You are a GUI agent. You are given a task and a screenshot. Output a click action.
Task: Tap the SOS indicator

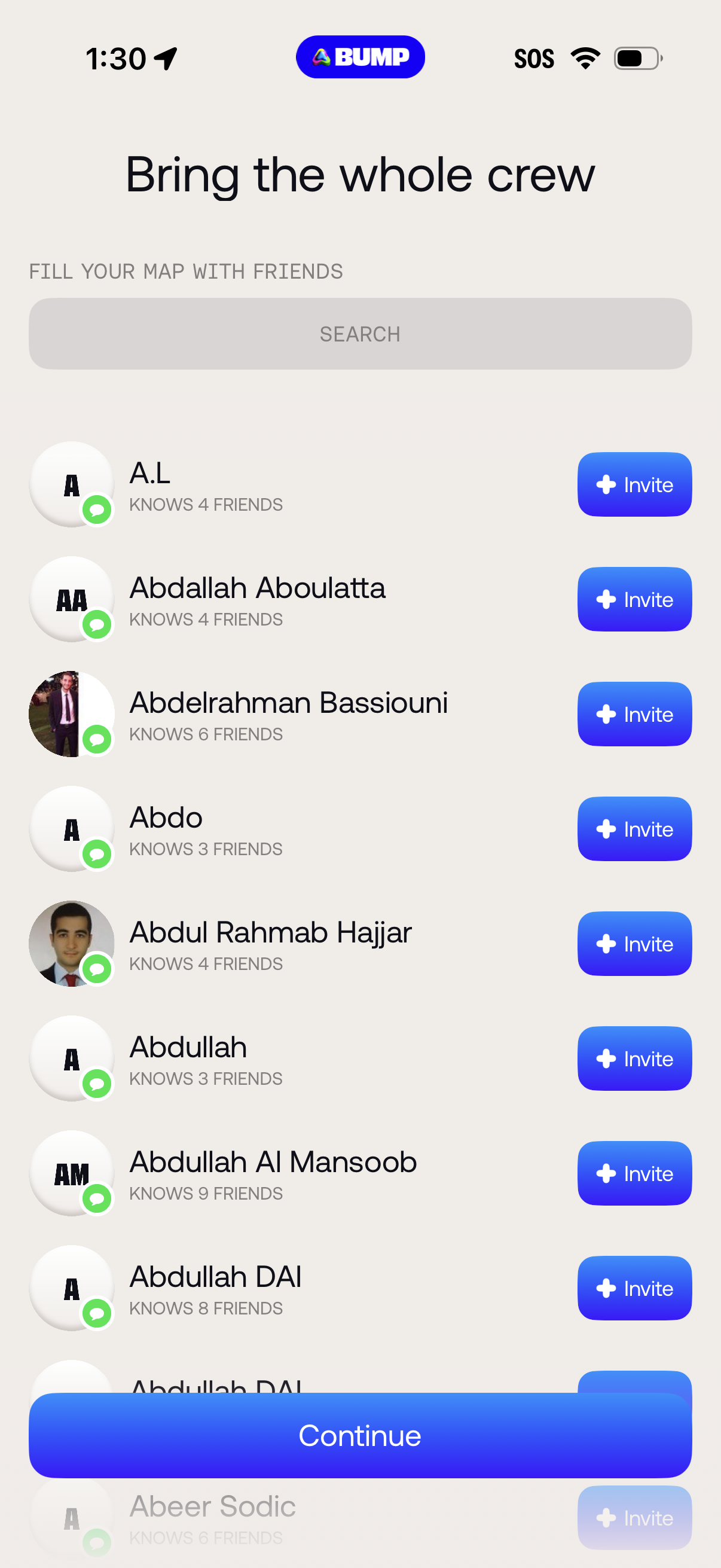point(534,58)
